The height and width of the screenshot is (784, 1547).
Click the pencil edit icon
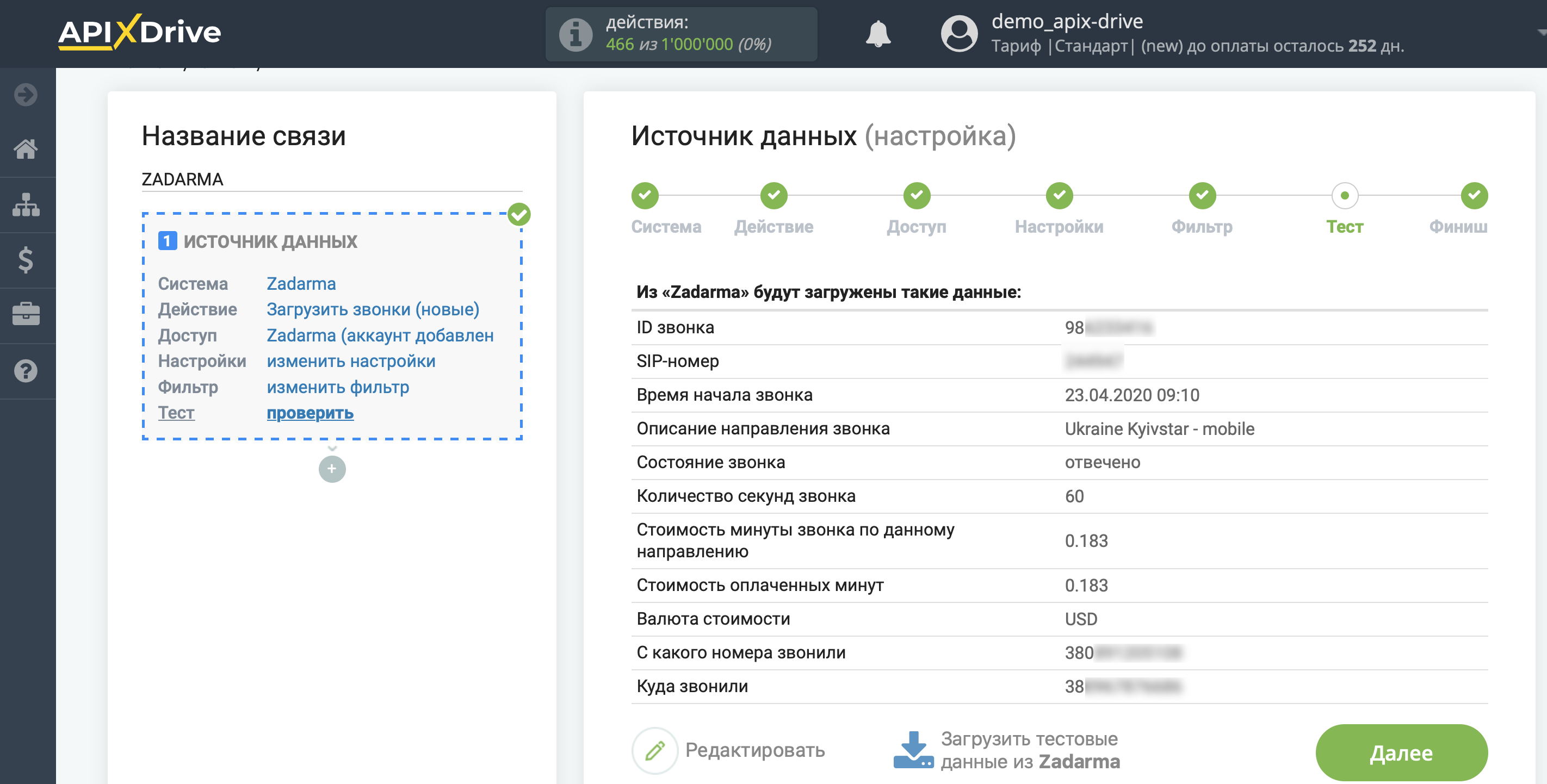pos(654,750)
